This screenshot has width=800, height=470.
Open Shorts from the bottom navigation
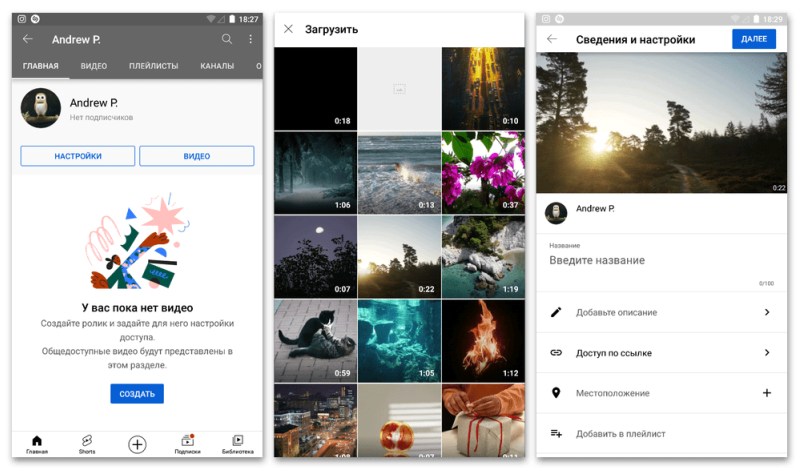click(x=87, y=444)
